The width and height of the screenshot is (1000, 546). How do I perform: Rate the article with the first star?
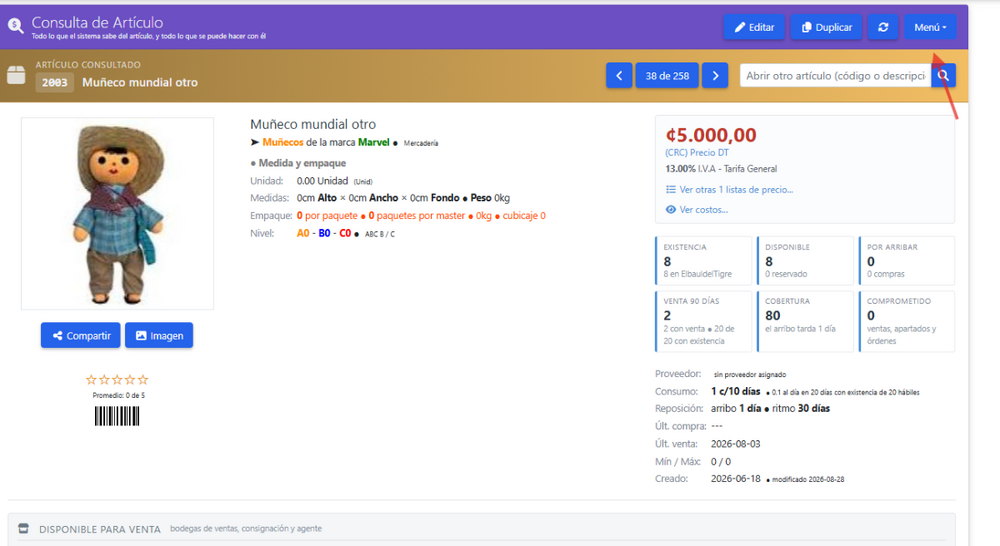pos(91,380)
